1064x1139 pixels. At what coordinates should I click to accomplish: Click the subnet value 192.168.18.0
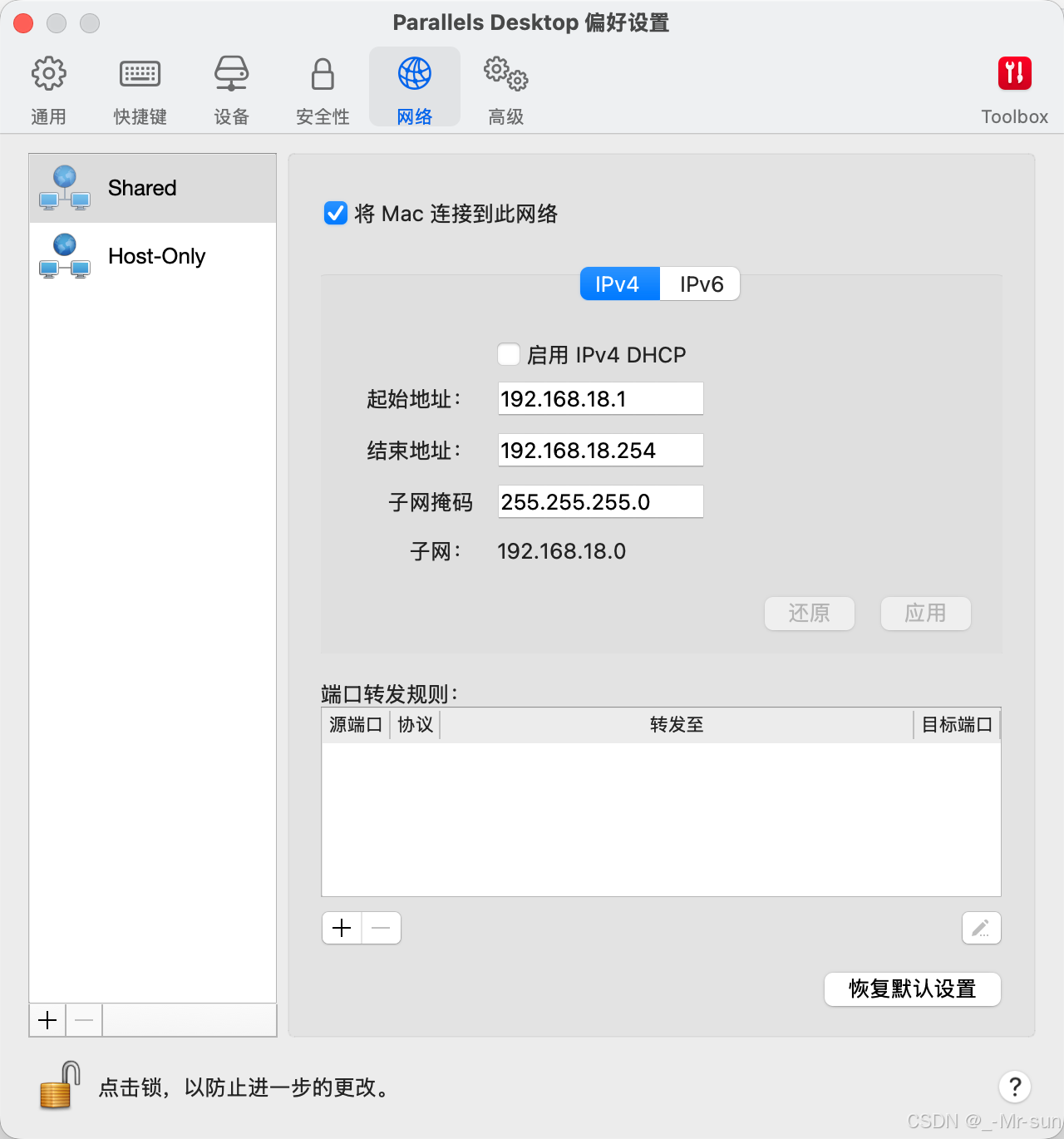coord(562,551)
